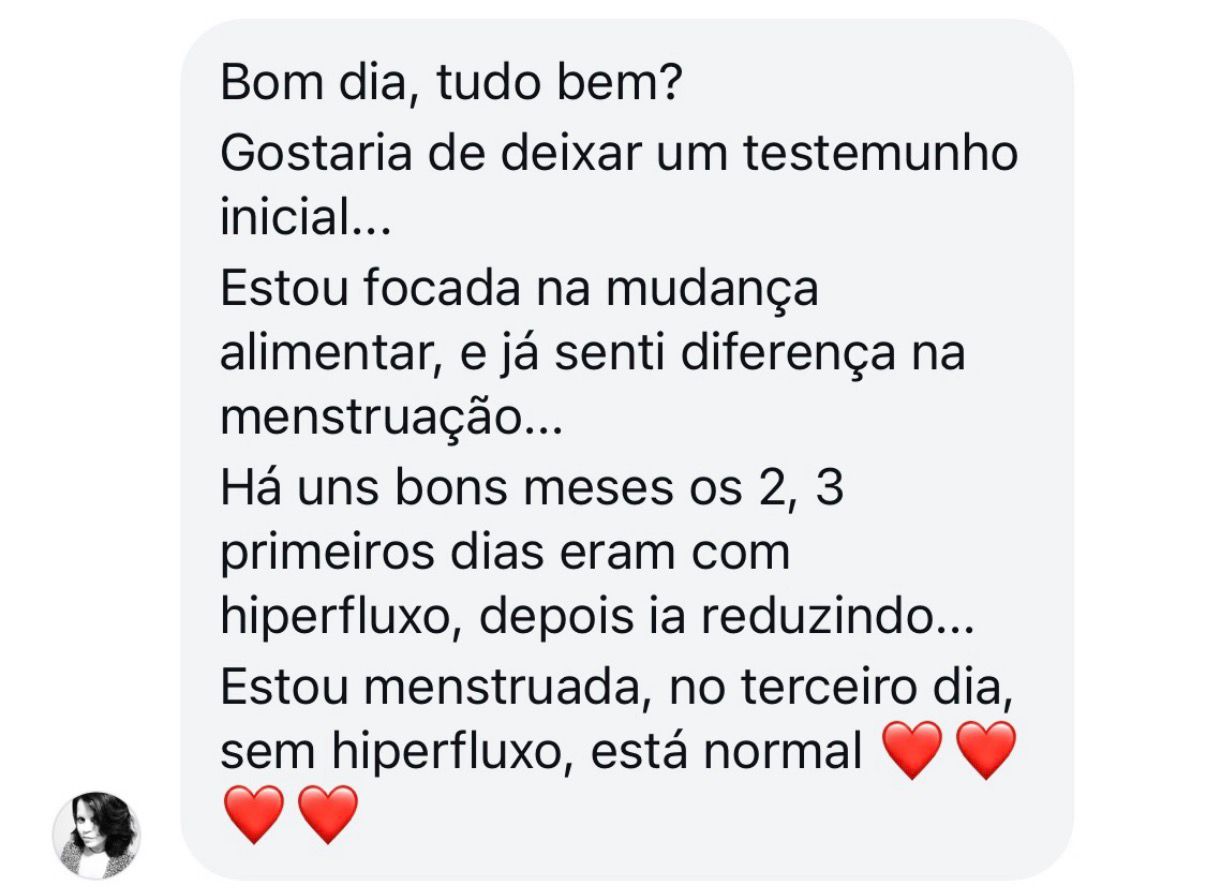Click the word "diferença" in the message
The width and height of the screenshot is (1206, 896).
point(761,353)
